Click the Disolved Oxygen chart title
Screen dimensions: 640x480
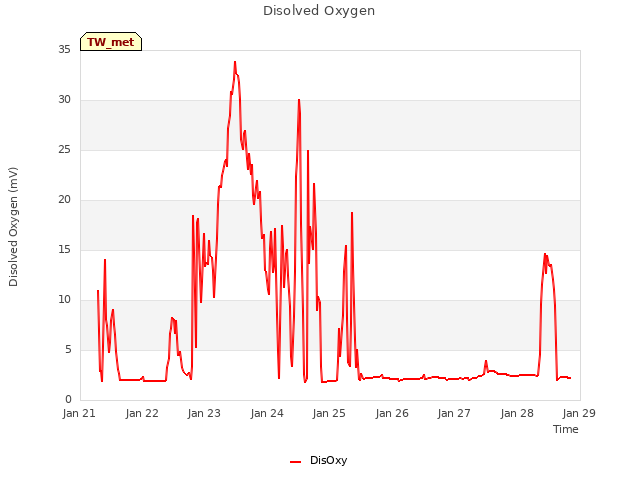click(x=319, y=11)
